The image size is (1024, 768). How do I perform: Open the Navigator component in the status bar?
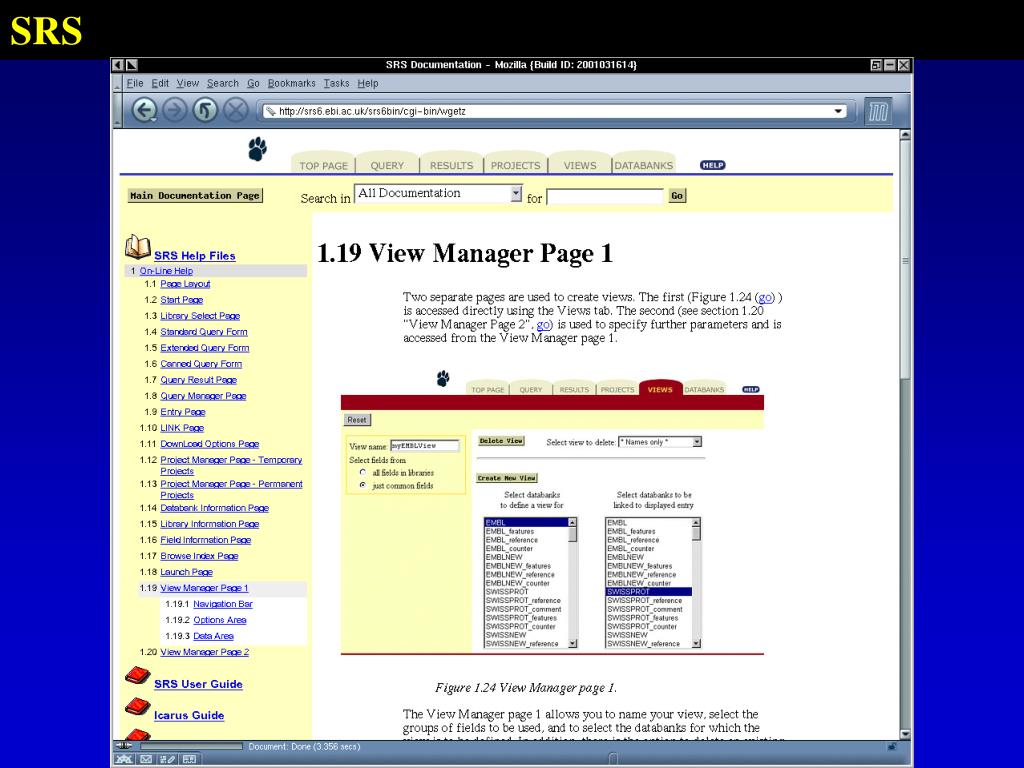coord(124,760)
